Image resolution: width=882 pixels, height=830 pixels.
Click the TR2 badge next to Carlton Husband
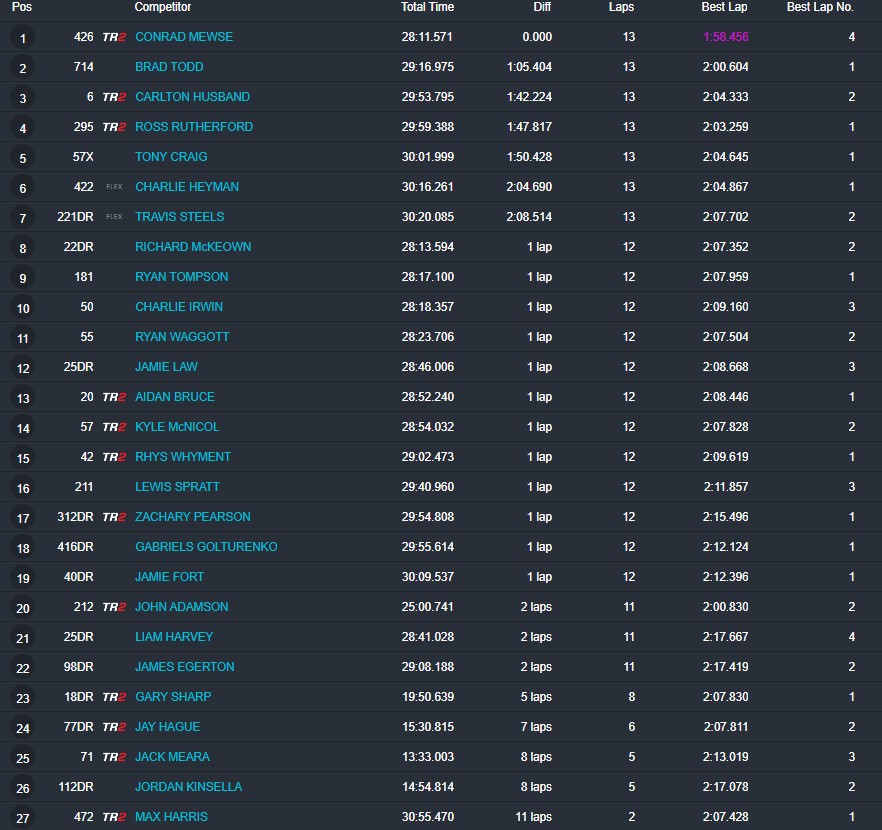click(x=114, y=97)
